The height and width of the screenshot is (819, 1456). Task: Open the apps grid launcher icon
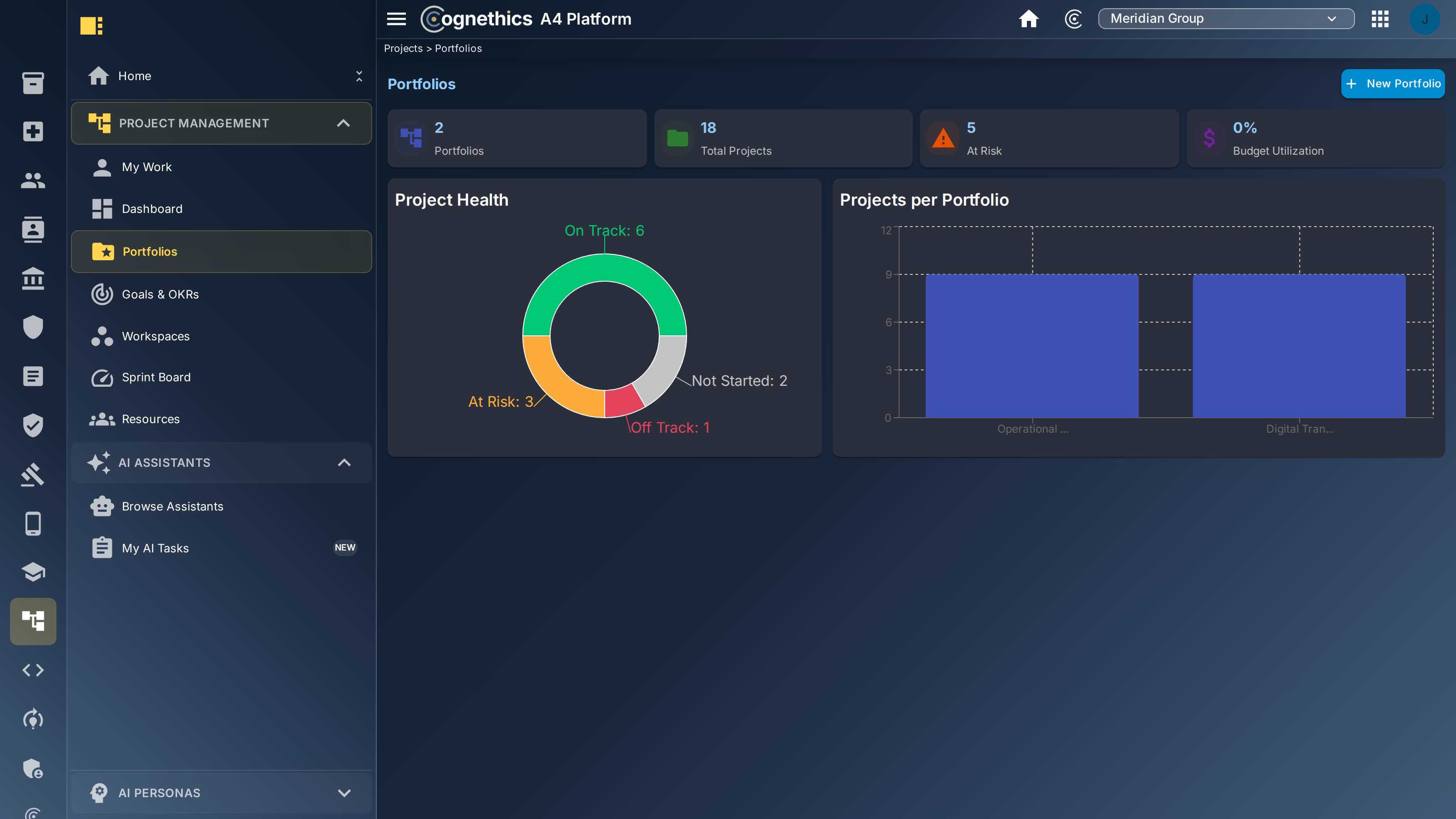(1380, 19)
